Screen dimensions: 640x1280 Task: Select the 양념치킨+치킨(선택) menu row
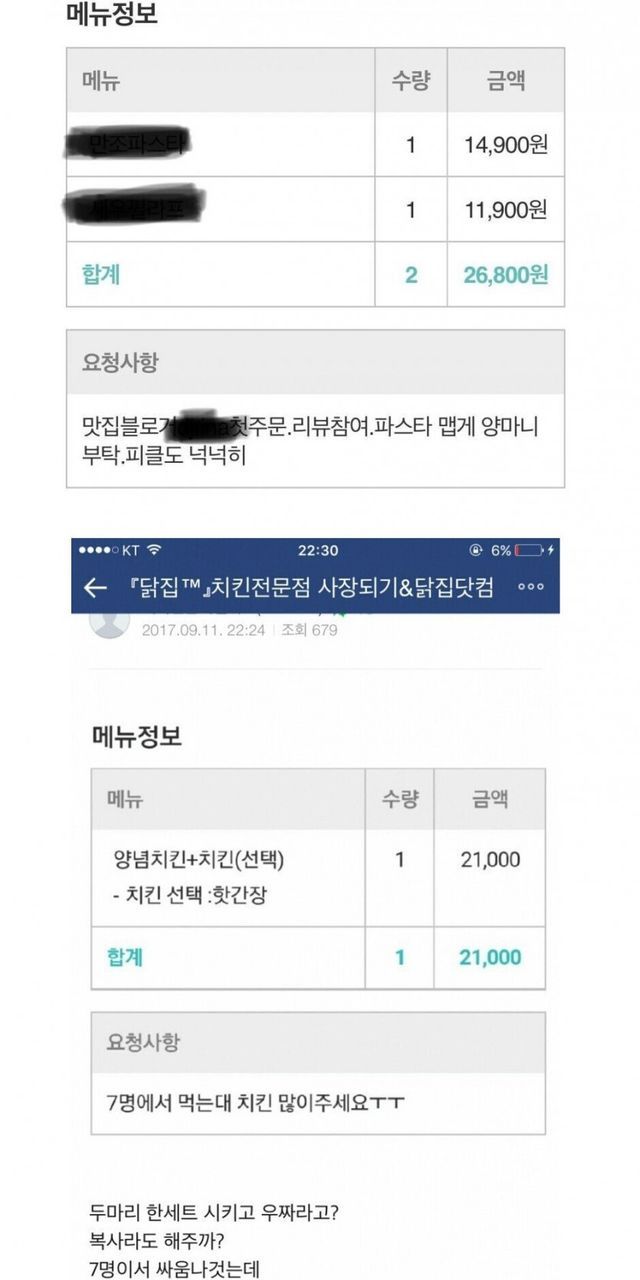click(205, 860)
